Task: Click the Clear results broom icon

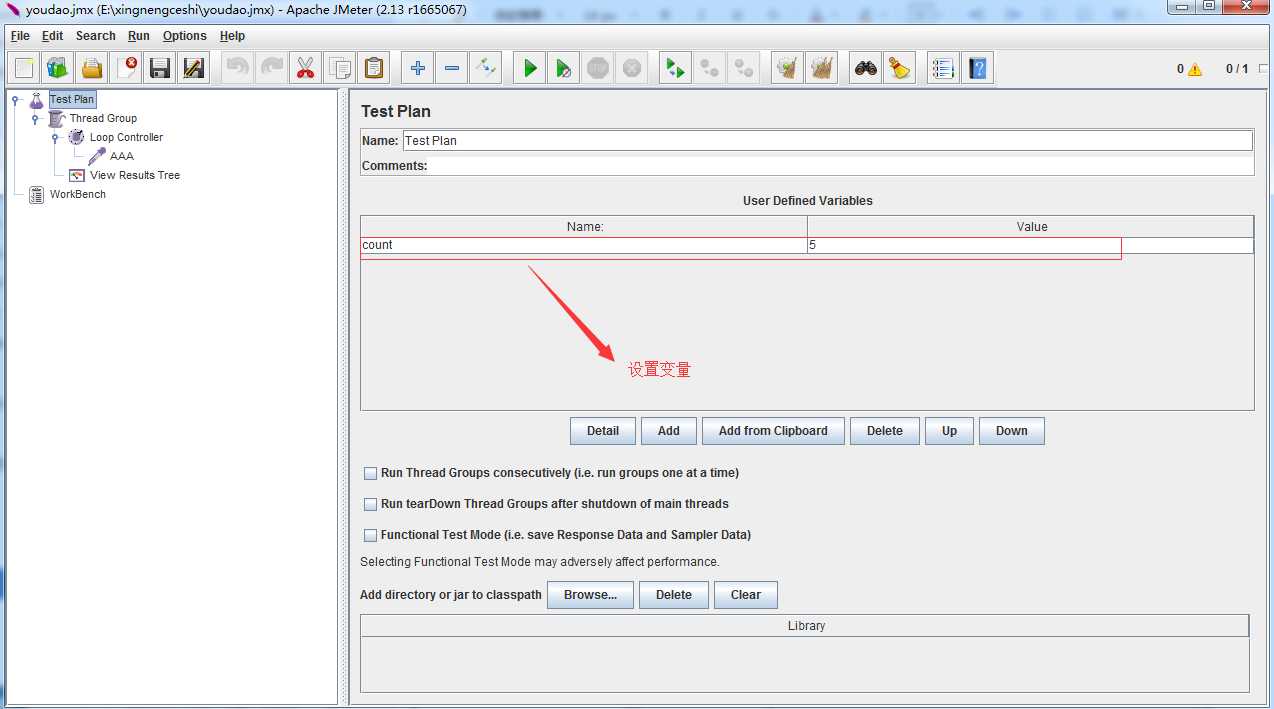Action: pyautogui.click(x=788, y=68)
